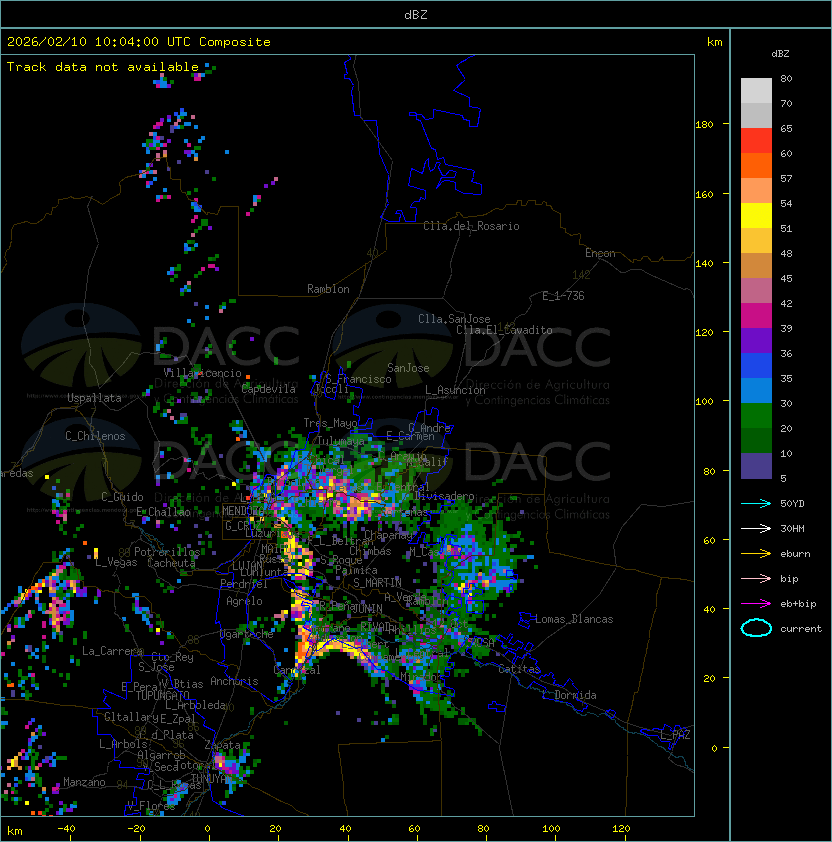Click the 'Capdevila' place label
The image size is (832, 842).
(x=269, y=389)
